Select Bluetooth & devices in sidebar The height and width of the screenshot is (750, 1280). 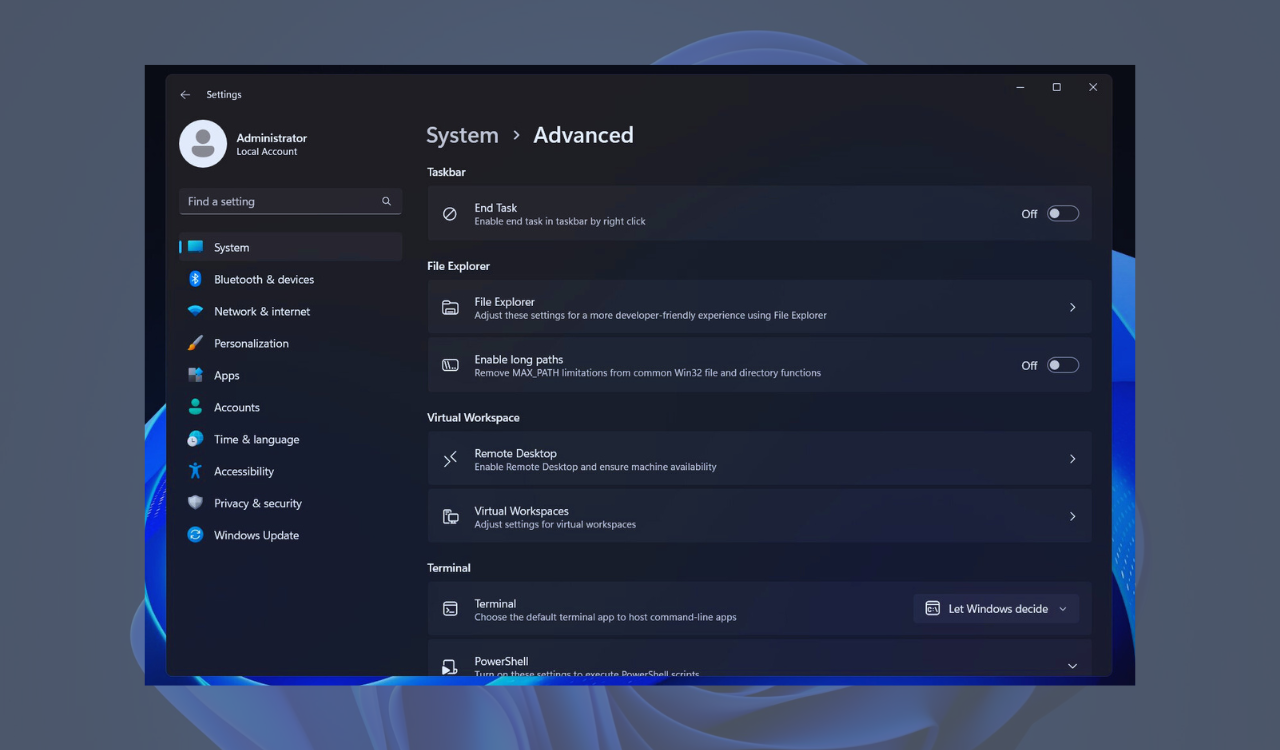point(264,279)
